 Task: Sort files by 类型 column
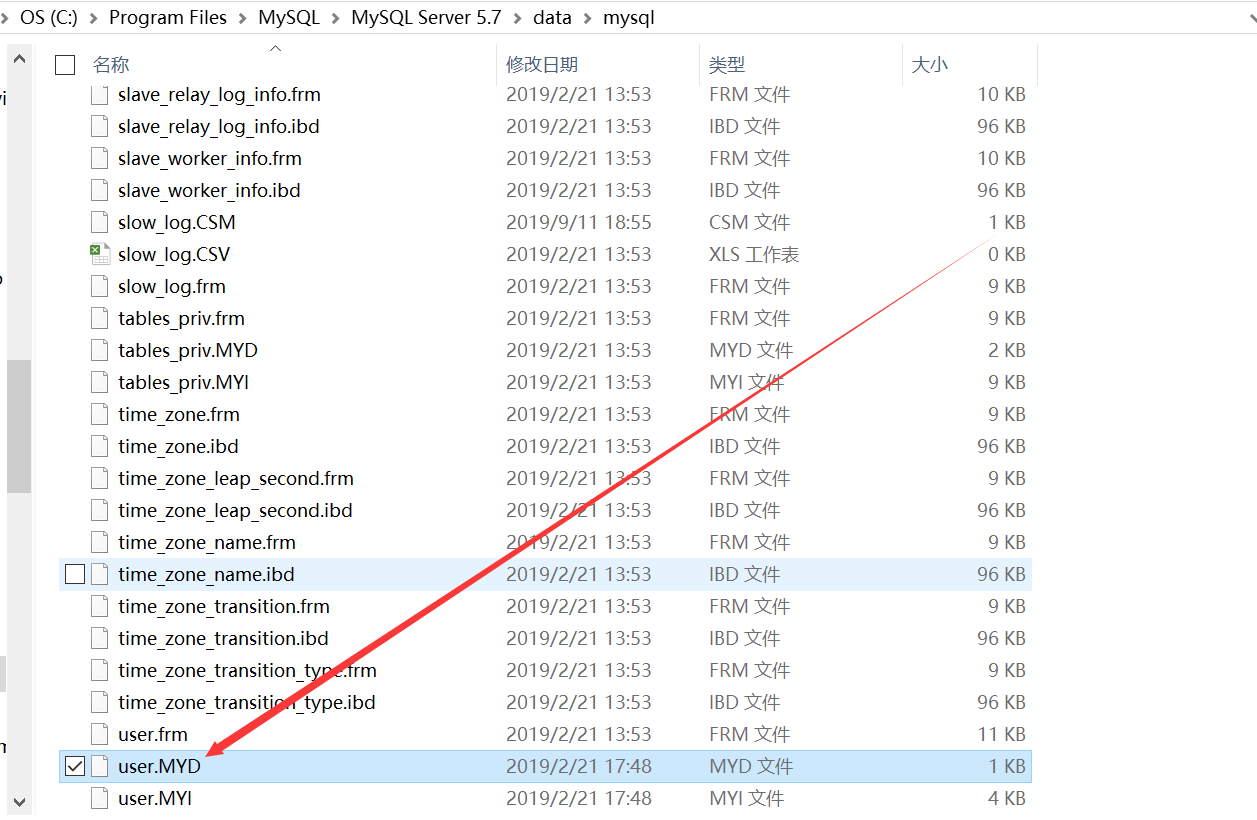click(727, 65)
